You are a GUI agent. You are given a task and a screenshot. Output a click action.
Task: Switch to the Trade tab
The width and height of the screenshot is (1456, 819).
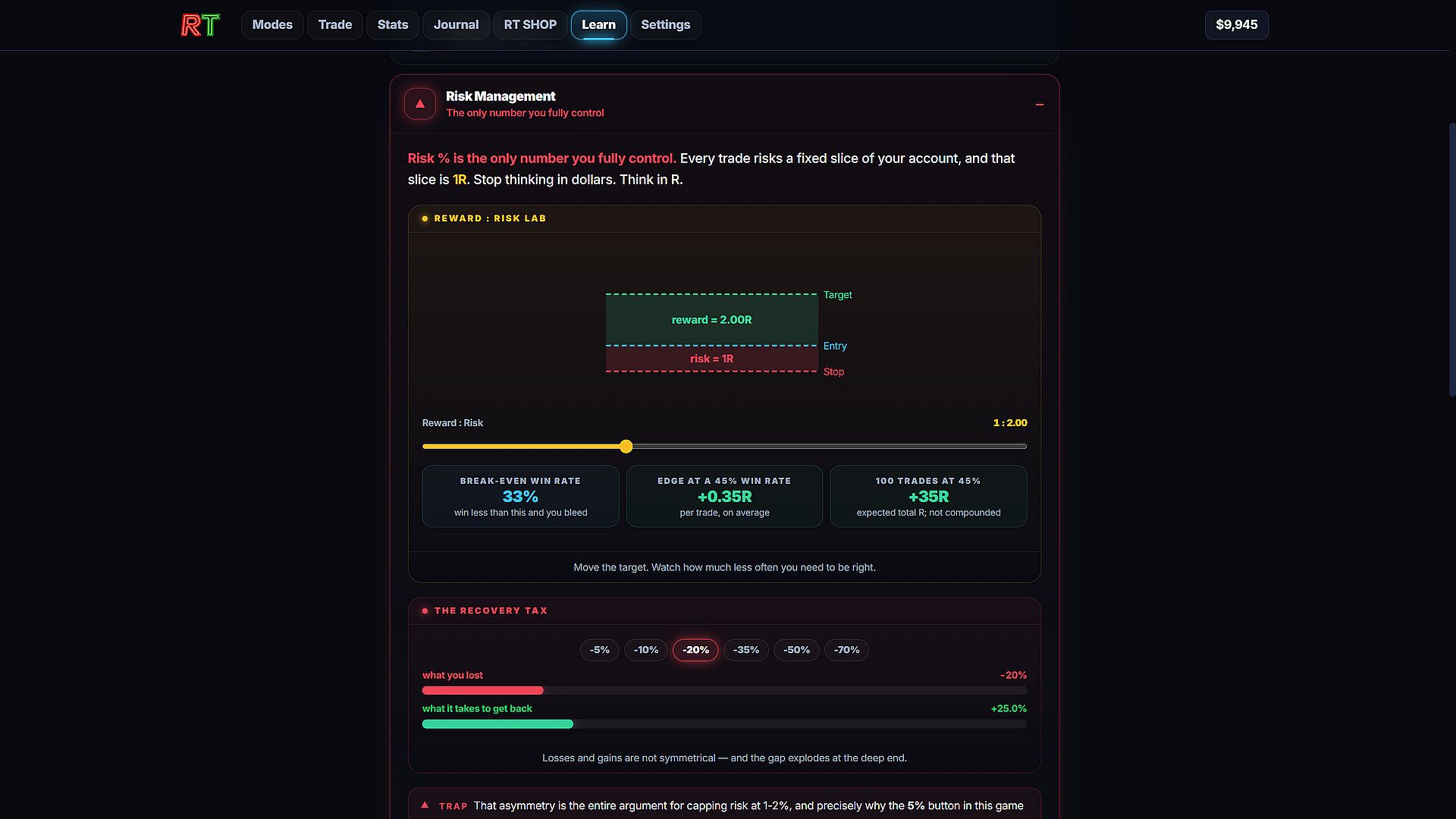coord(335,25)
